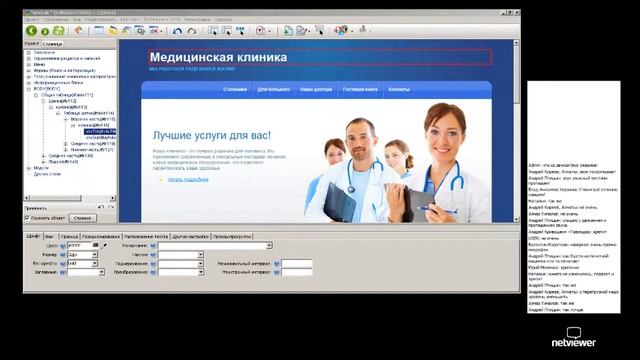
Task: Click the stacked folders toolbar icon
Action: pyautogui.click(x=126, y=31)
